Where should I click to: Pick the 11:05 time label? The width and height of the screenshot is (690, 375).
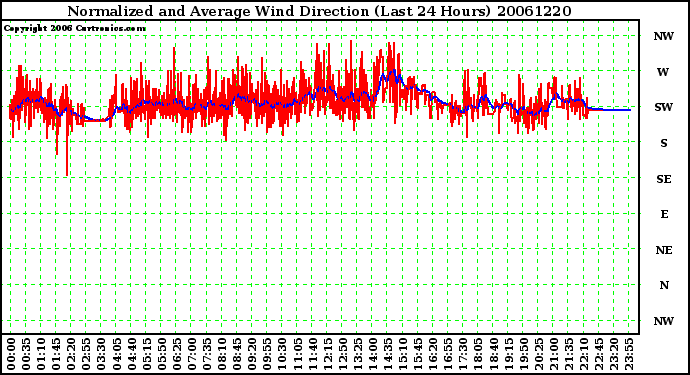pyautogui.click(x=297, y=354)
